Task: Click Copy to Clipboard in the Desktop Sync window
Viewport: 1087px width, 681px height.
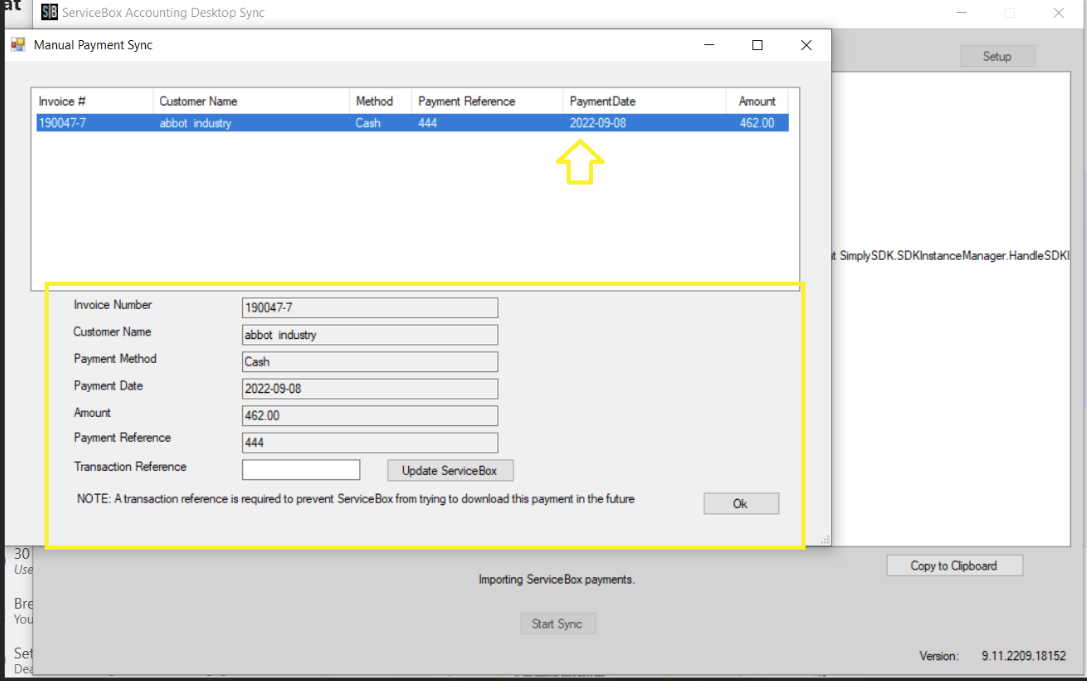Action: tap(955, 566)
